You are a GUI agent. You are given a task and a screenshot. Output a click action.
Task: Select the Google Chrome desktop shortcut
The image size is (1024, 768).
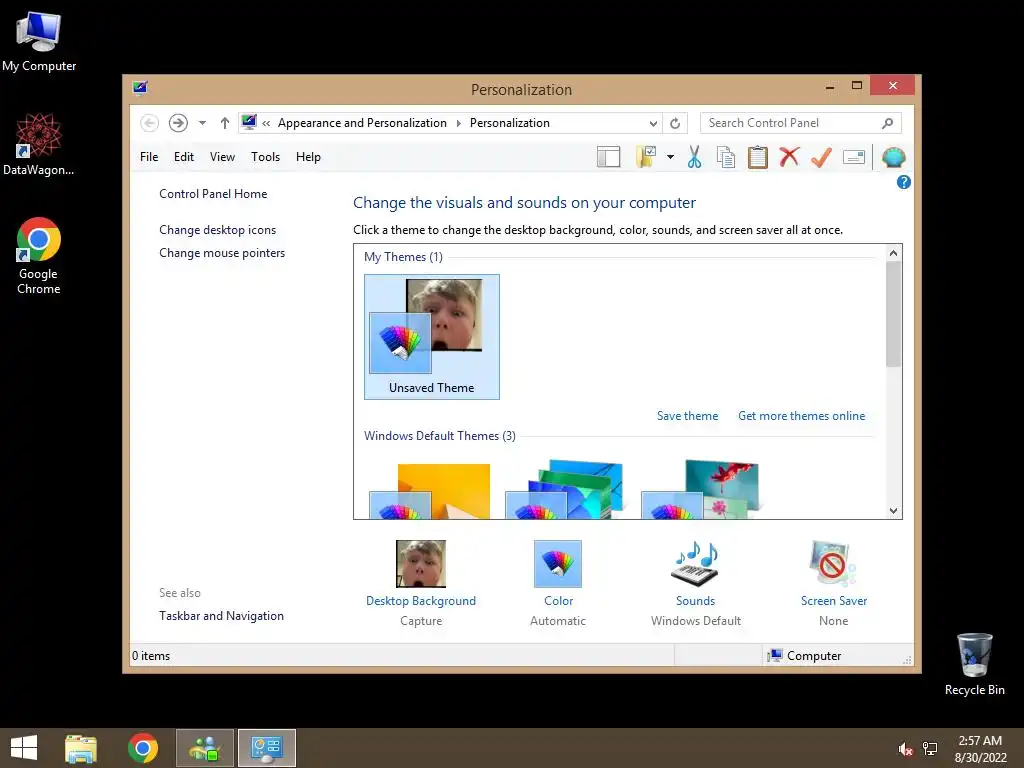click(39, 256)
